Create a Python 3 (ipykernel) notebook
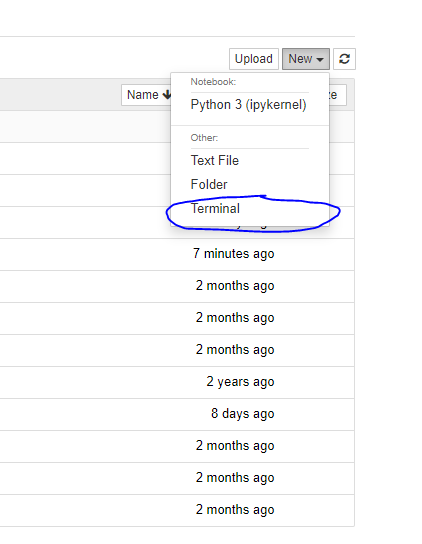The width and height of the screenshot is (422, 544). coord(250,105)
